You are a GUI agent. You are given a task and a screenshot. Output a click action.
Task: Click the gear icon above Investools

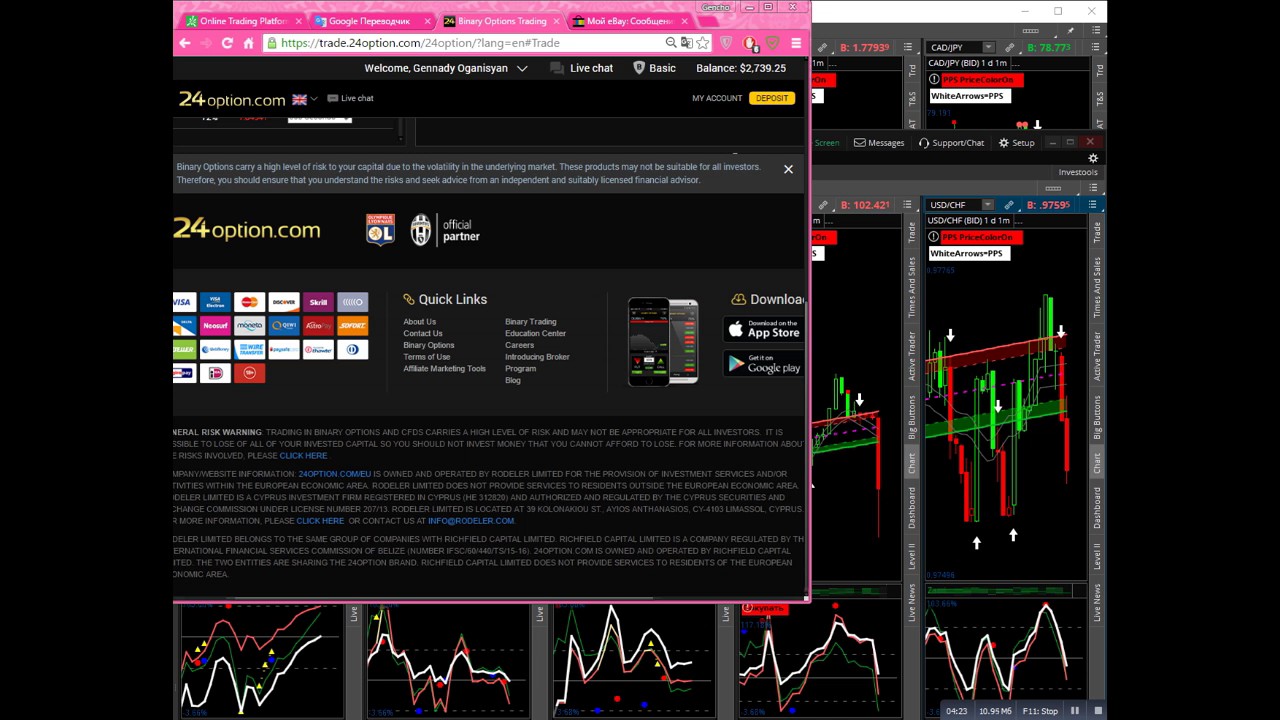(x=1093, y=158)
